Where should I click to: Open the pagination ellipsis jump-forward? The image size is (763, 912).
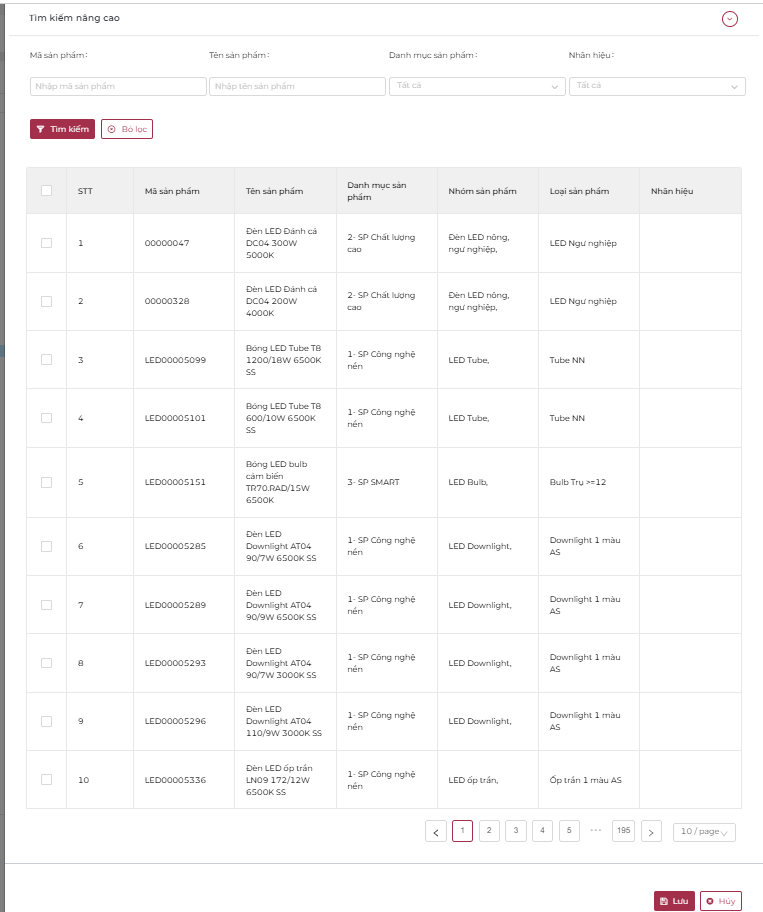pyautogui.click(x=596, y=831)
